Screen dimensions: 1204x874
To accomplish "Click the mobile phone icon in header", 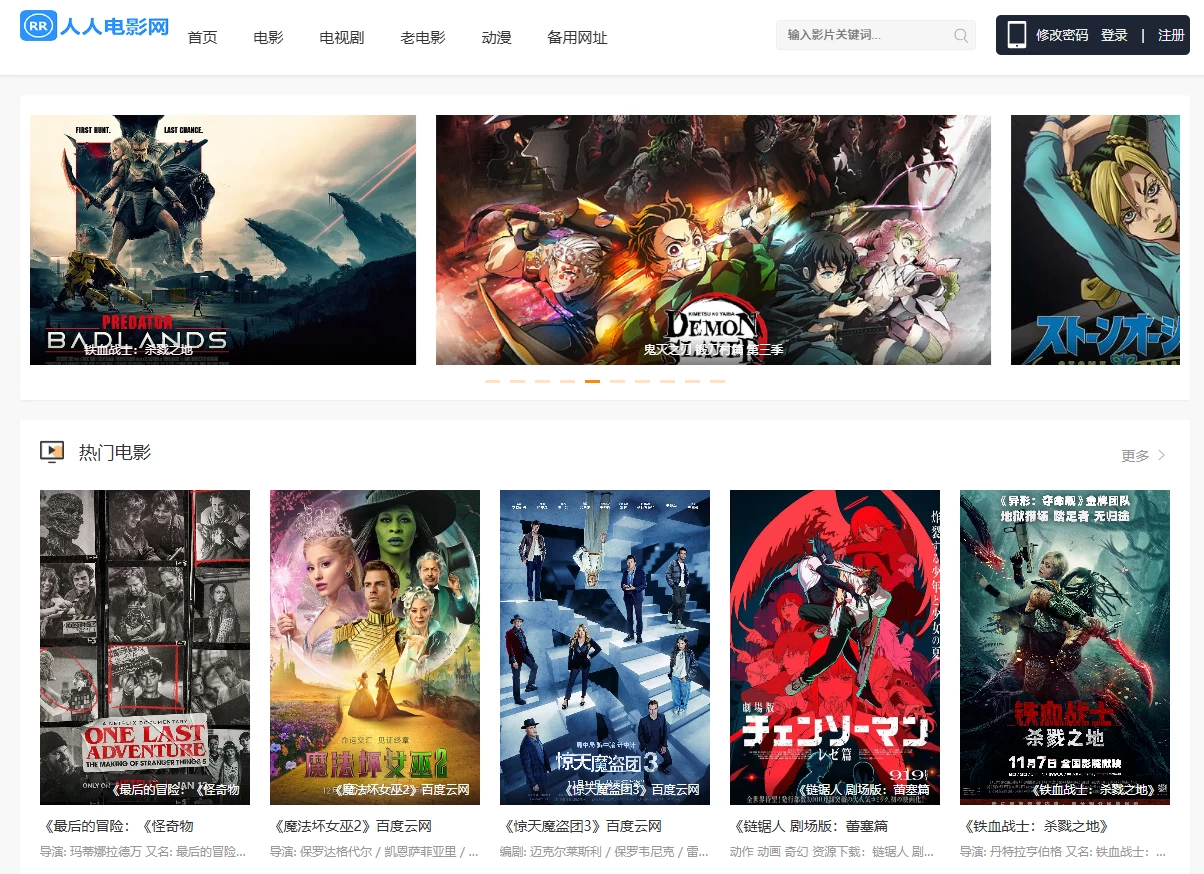I will point(1017,35).
